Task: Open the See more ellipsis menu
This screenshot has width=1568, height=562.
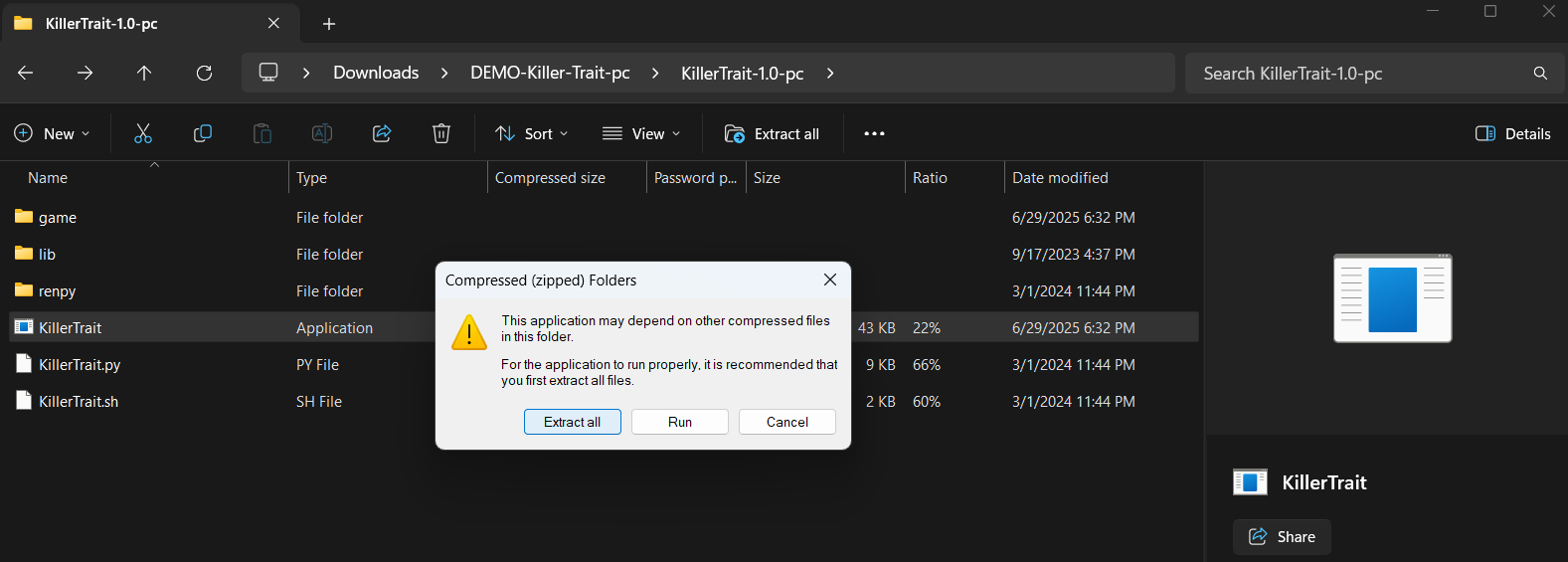Action: tap(874, 133)
